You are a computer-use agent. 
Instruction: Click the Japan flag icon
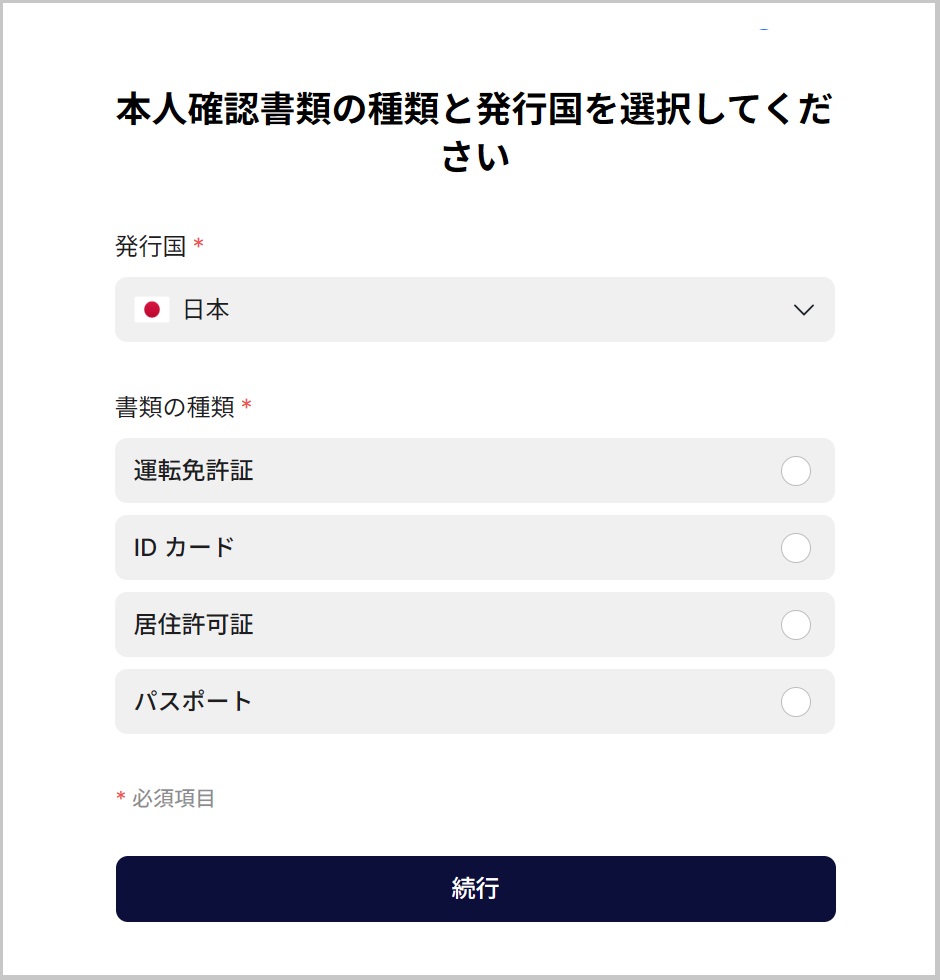(152, 310)
